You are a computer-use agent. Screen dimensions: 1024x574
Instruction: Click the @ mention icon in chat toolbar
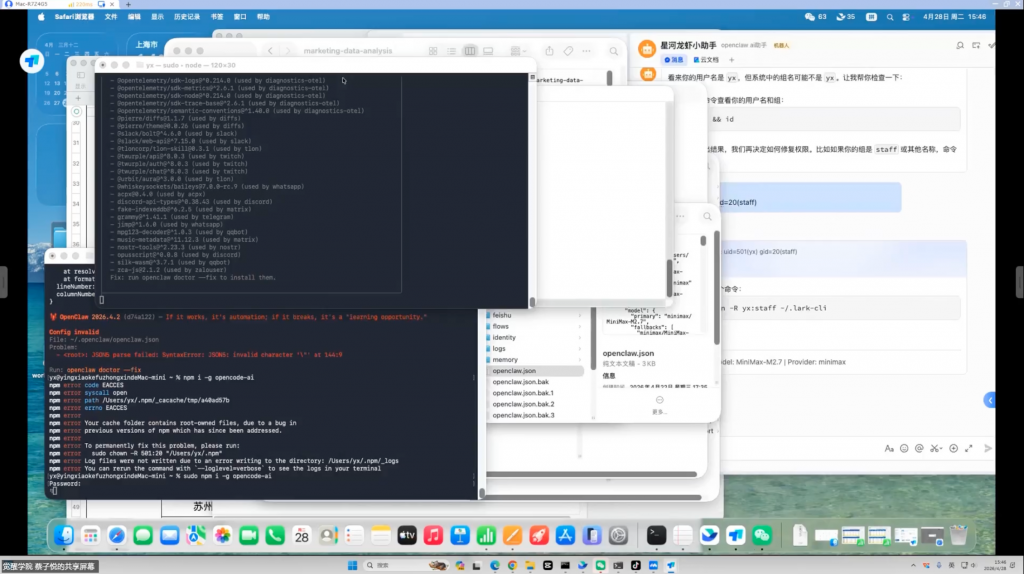click(x=919, y=449)
